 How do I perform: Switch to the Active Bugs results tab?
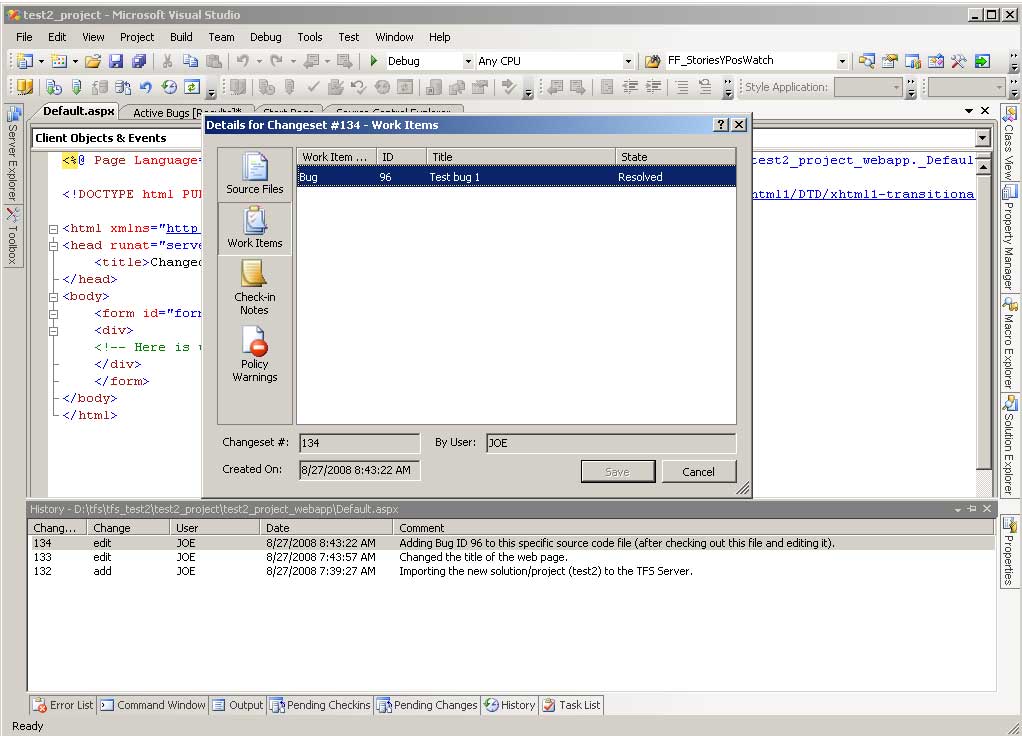coord(186,113)
